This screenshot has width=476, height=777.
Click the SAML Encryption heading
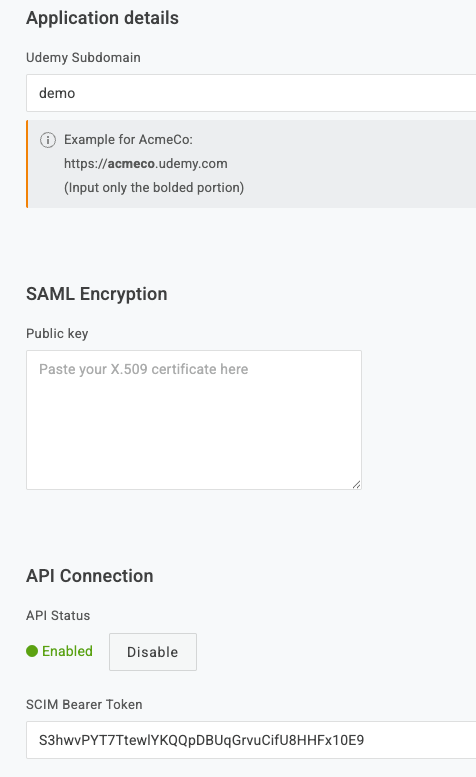click(x=97, y=294)
